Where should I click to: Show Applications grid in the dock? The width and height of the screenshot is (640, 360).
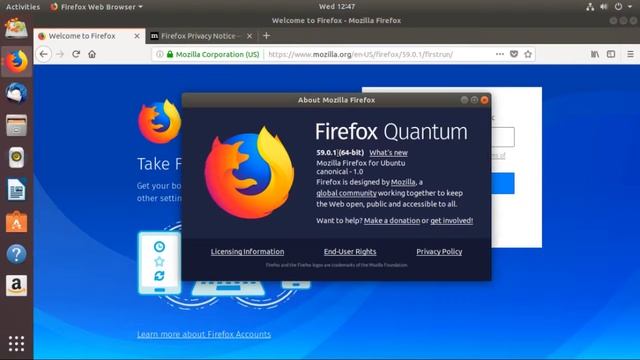point(16,344)
